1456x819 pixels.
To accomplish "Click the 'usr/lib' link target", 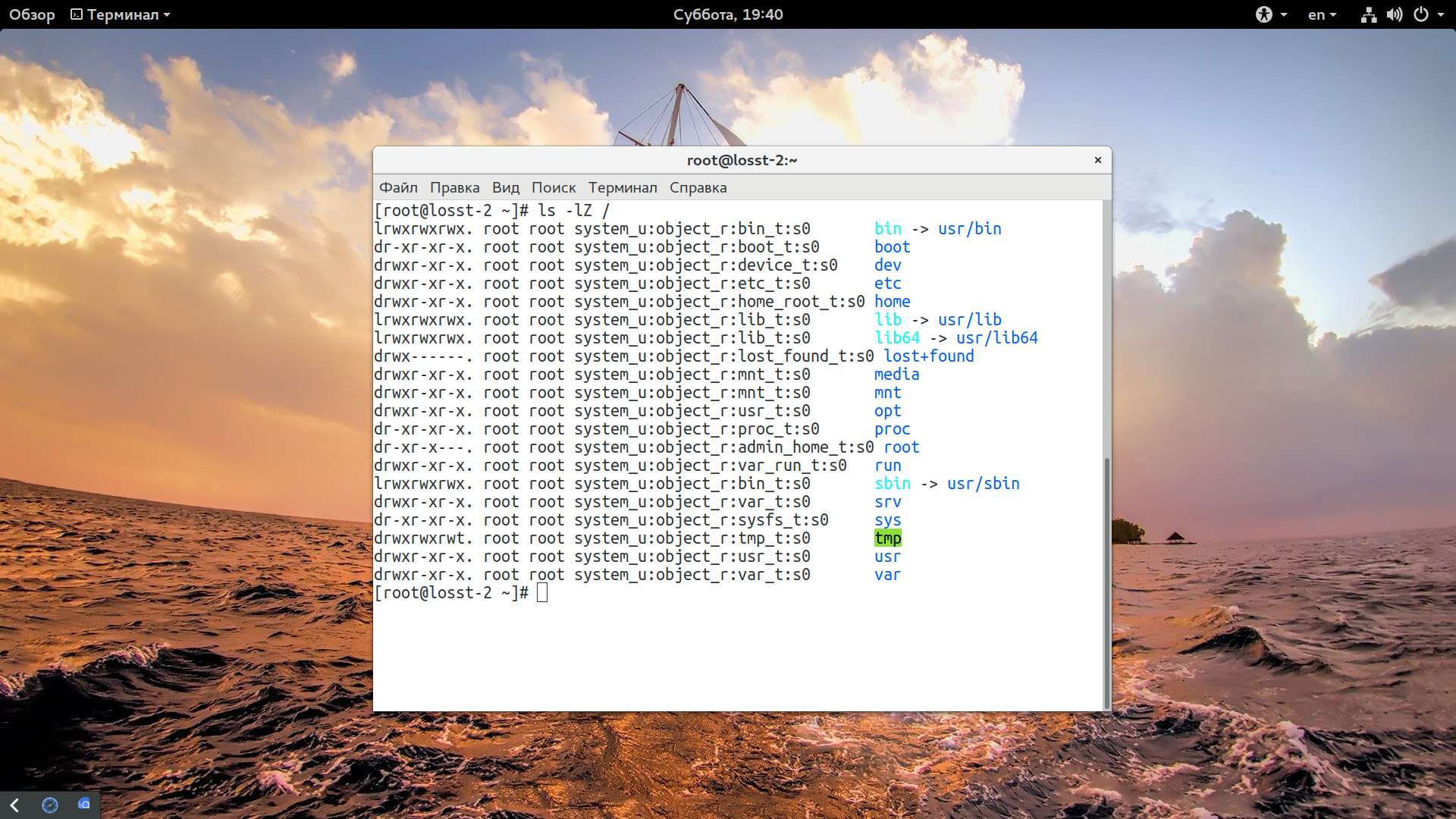I will (x=970, y=320).
